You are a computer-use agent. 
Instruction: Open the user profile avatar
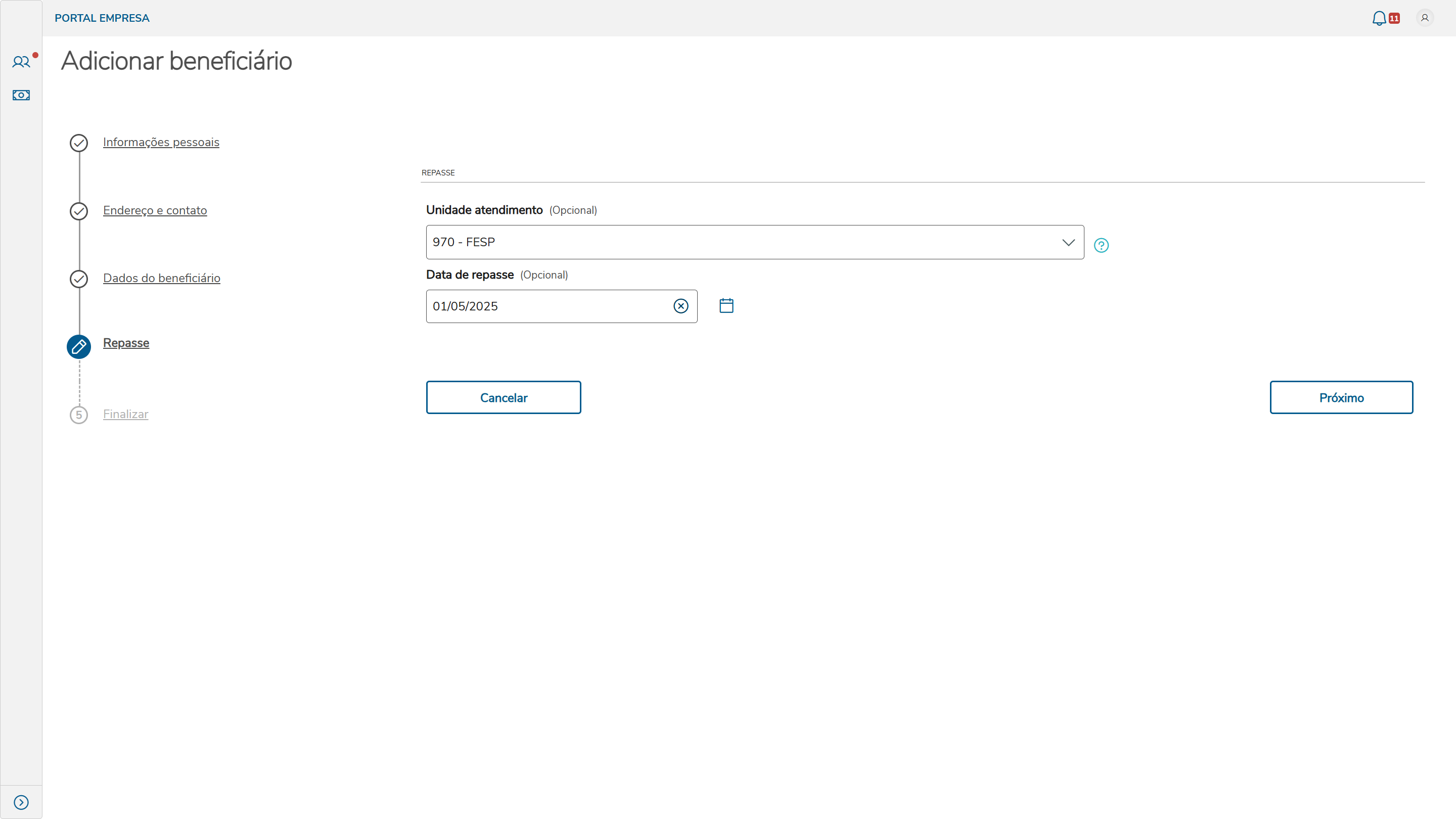pos(1424,18)
